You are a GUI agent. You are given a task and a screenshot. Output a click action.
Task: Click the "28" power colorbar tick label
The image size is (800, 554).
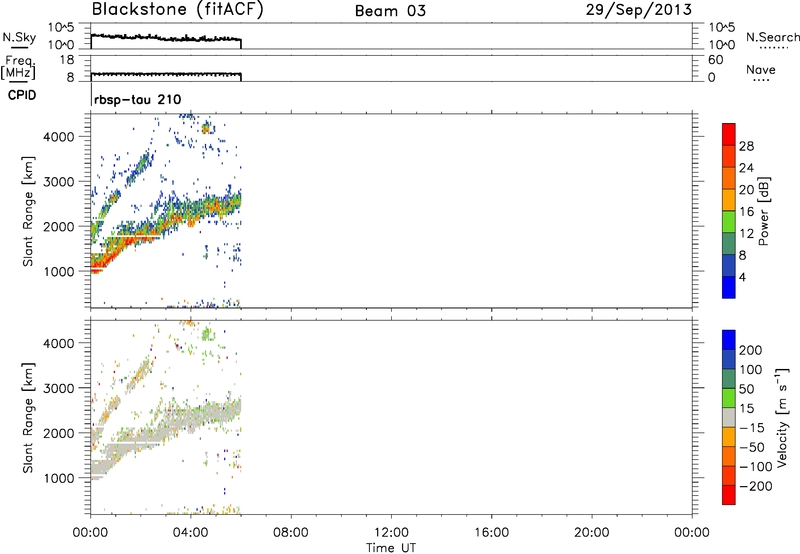746,146
